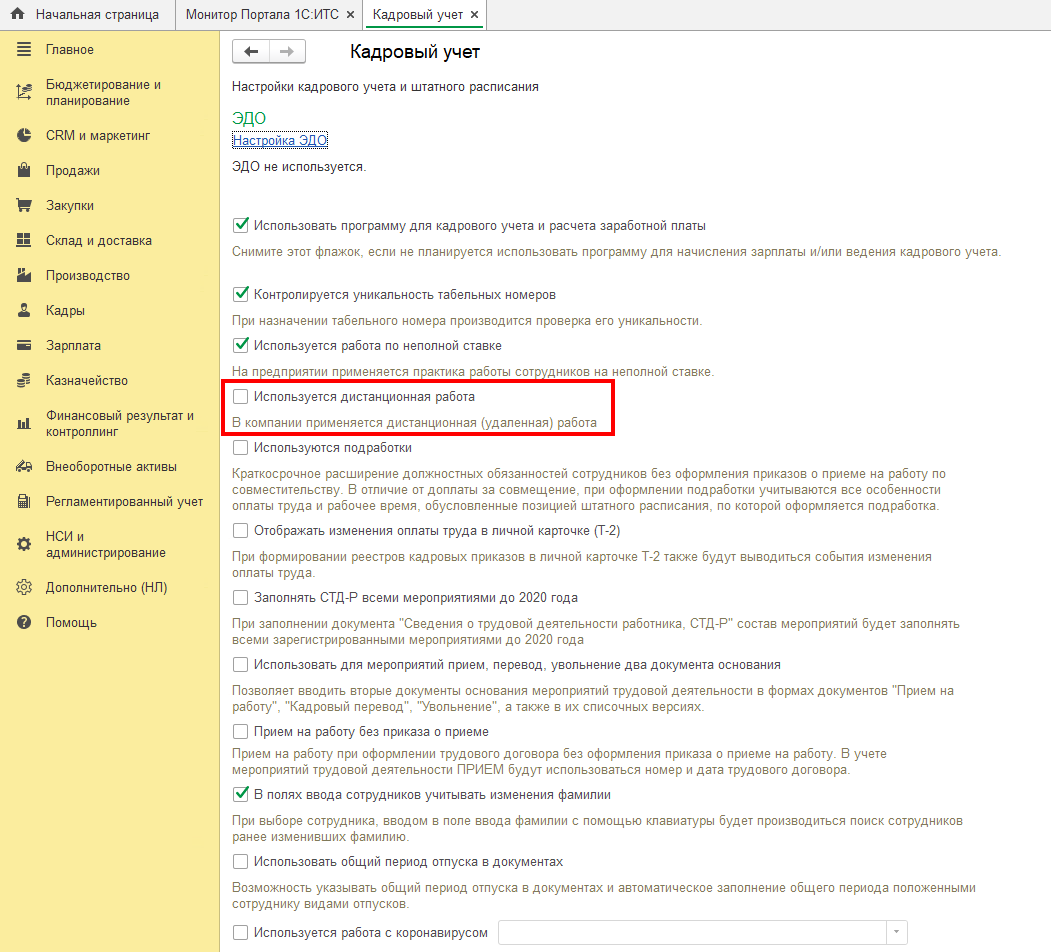This screenshot has height=952, width=1051.
Task: Toggle учитывать изменения фамилии checkbox
Action: [x=241, y=794]
